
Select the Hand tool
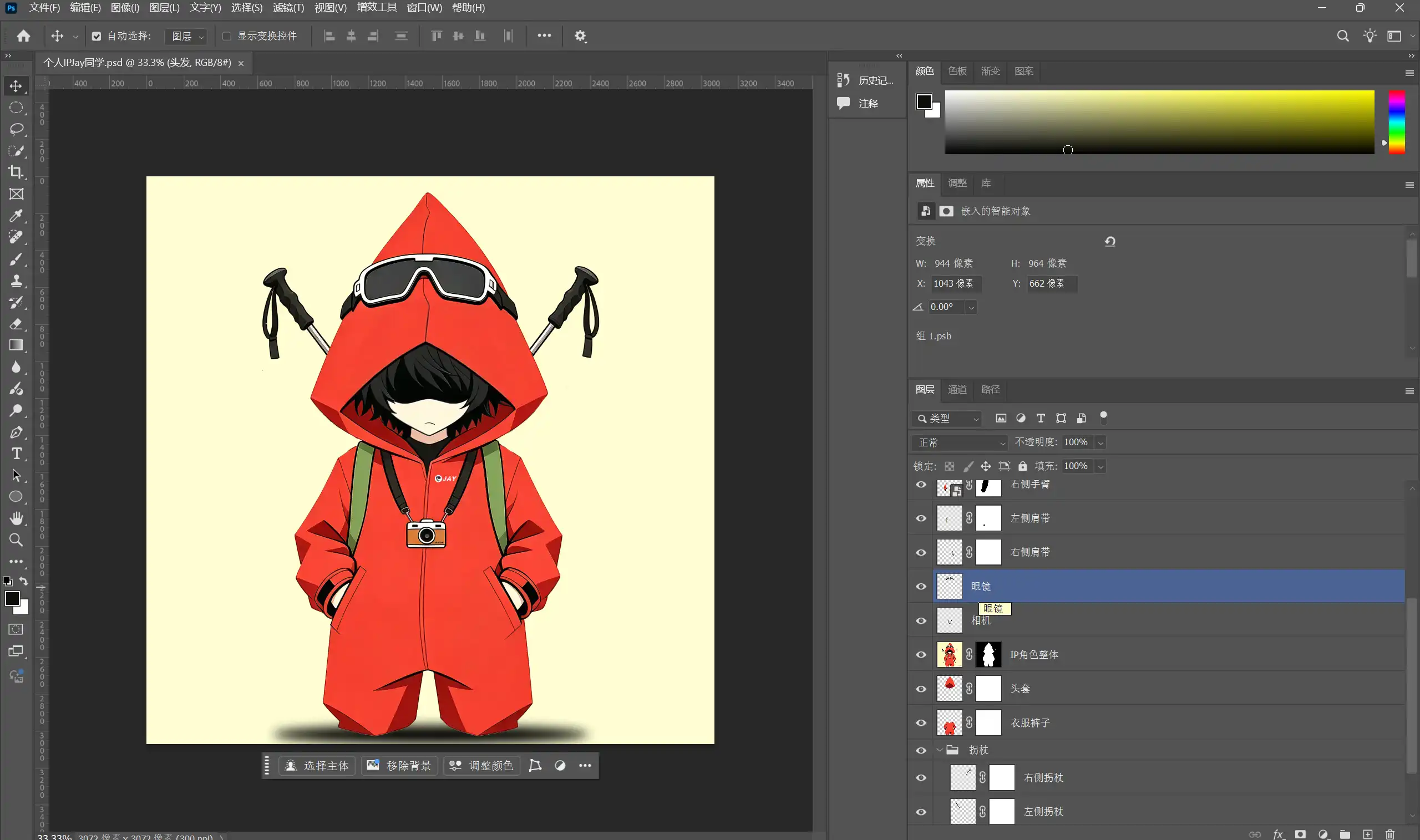pyautogui.click(x=16, y=518)
